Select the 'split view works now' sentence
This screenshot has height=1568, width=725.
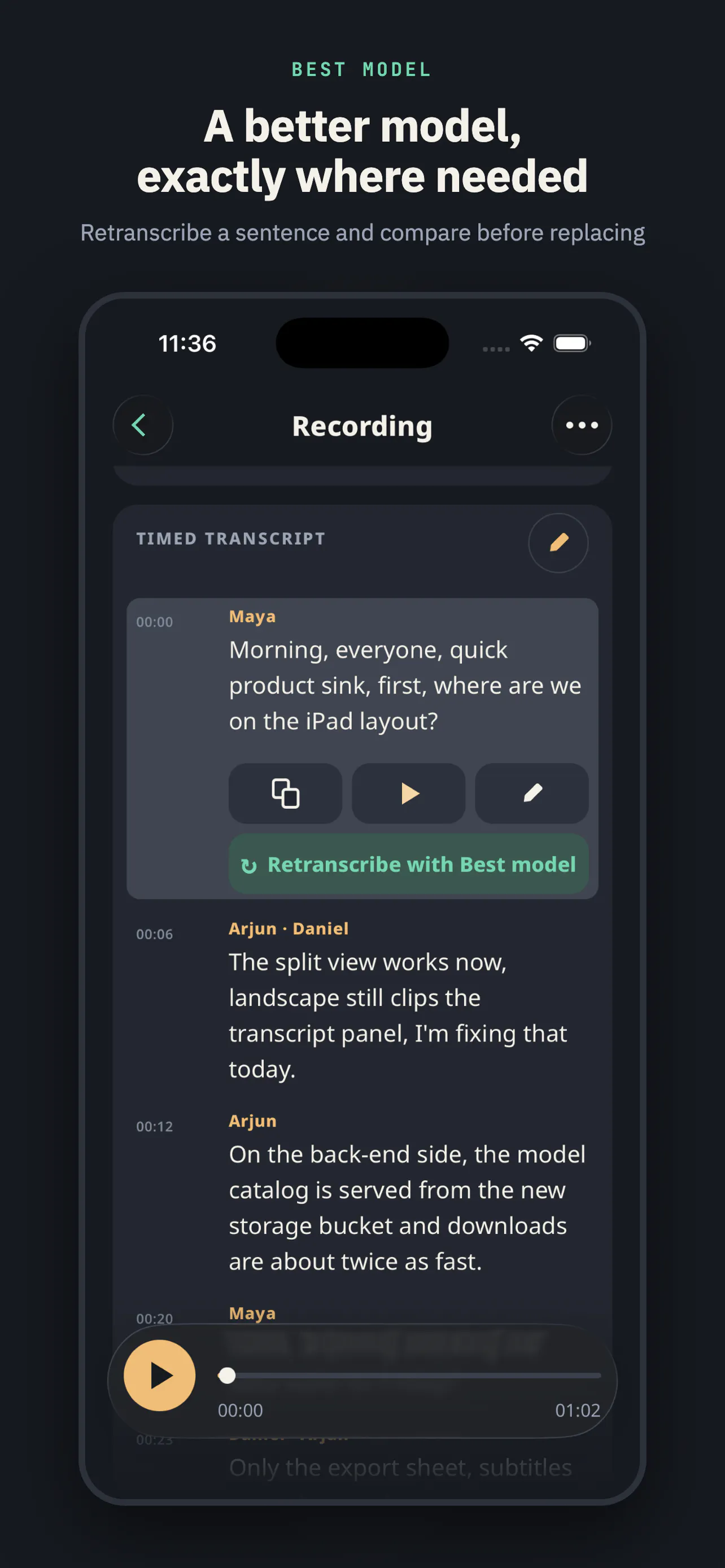click(x=398, y=1015)
